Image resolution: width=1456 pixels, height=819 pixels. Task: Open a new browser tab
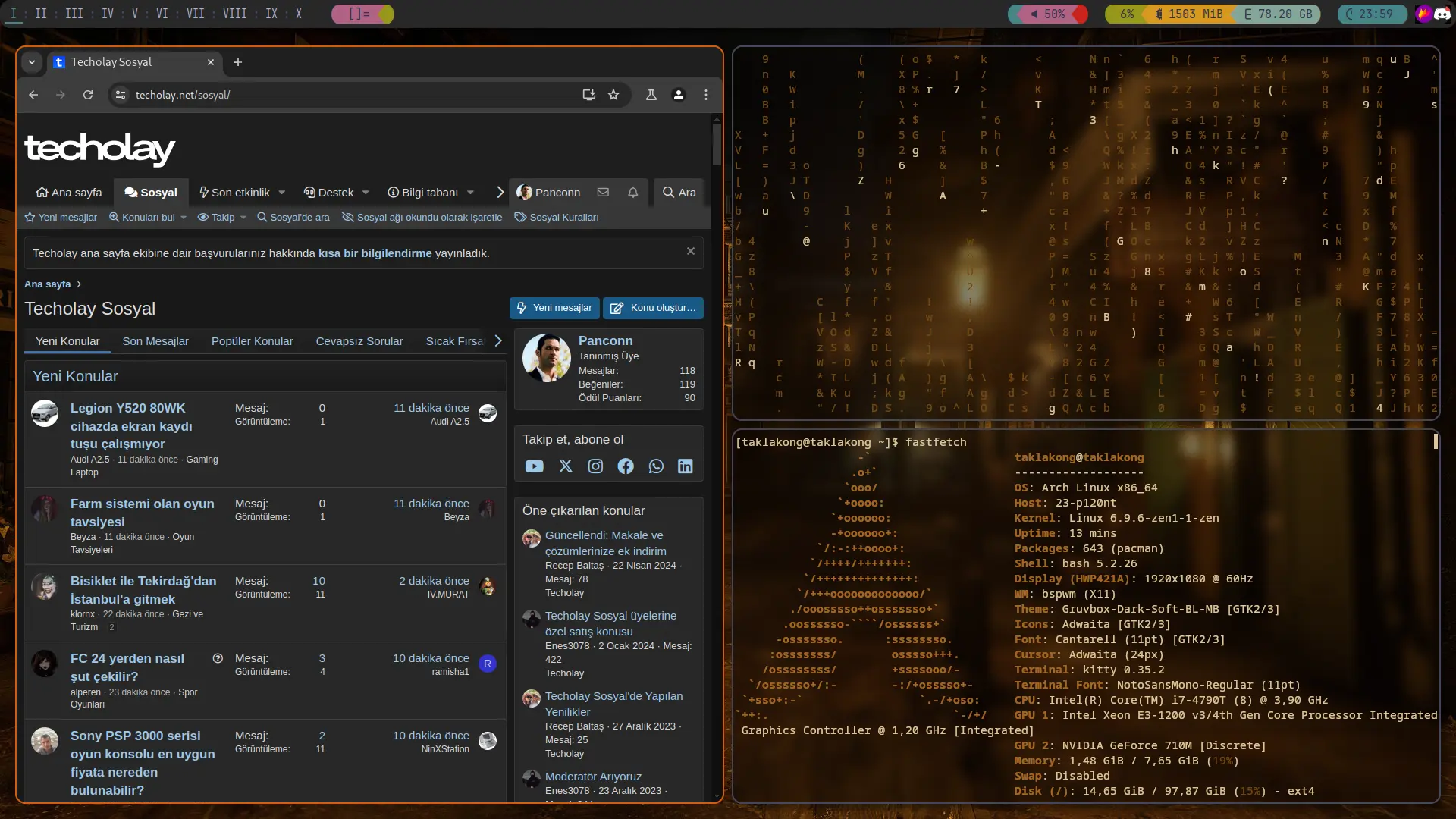click(238, 62)
